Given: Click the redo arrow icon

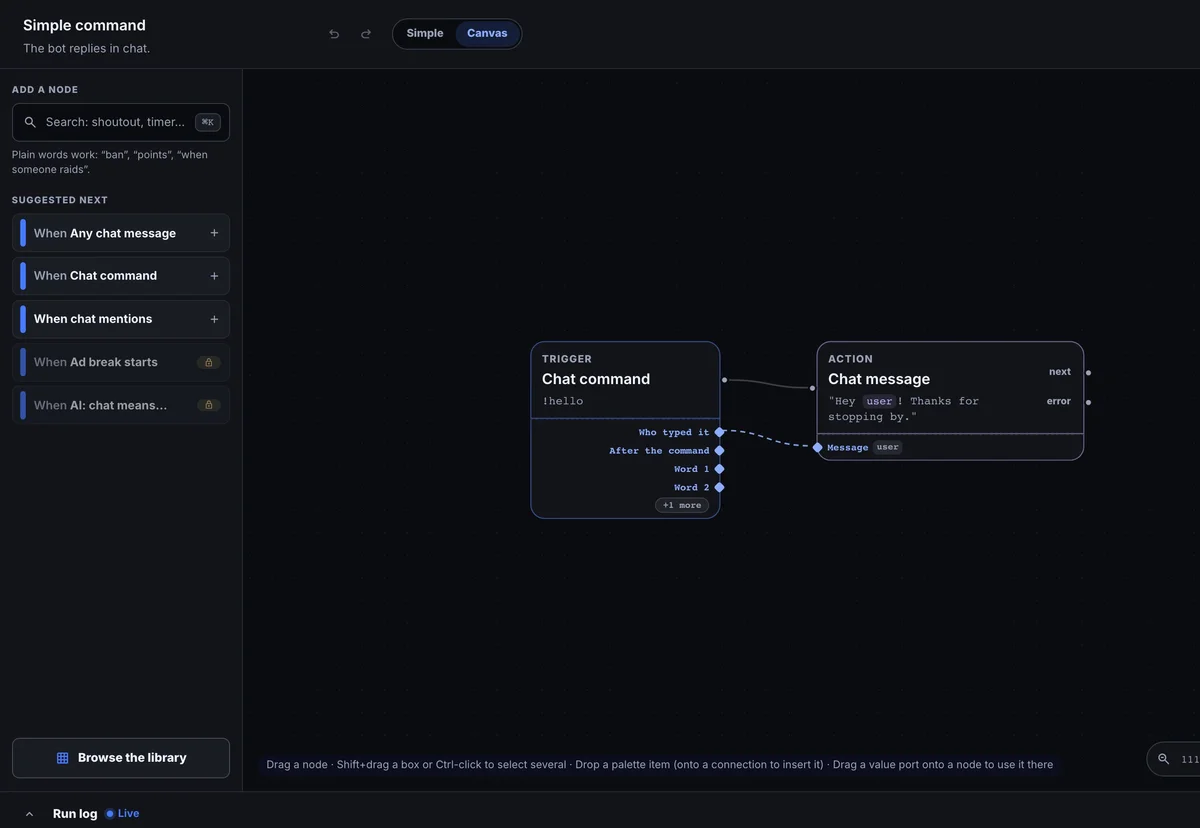Looking at the screenshot, I should coord(366,34).
